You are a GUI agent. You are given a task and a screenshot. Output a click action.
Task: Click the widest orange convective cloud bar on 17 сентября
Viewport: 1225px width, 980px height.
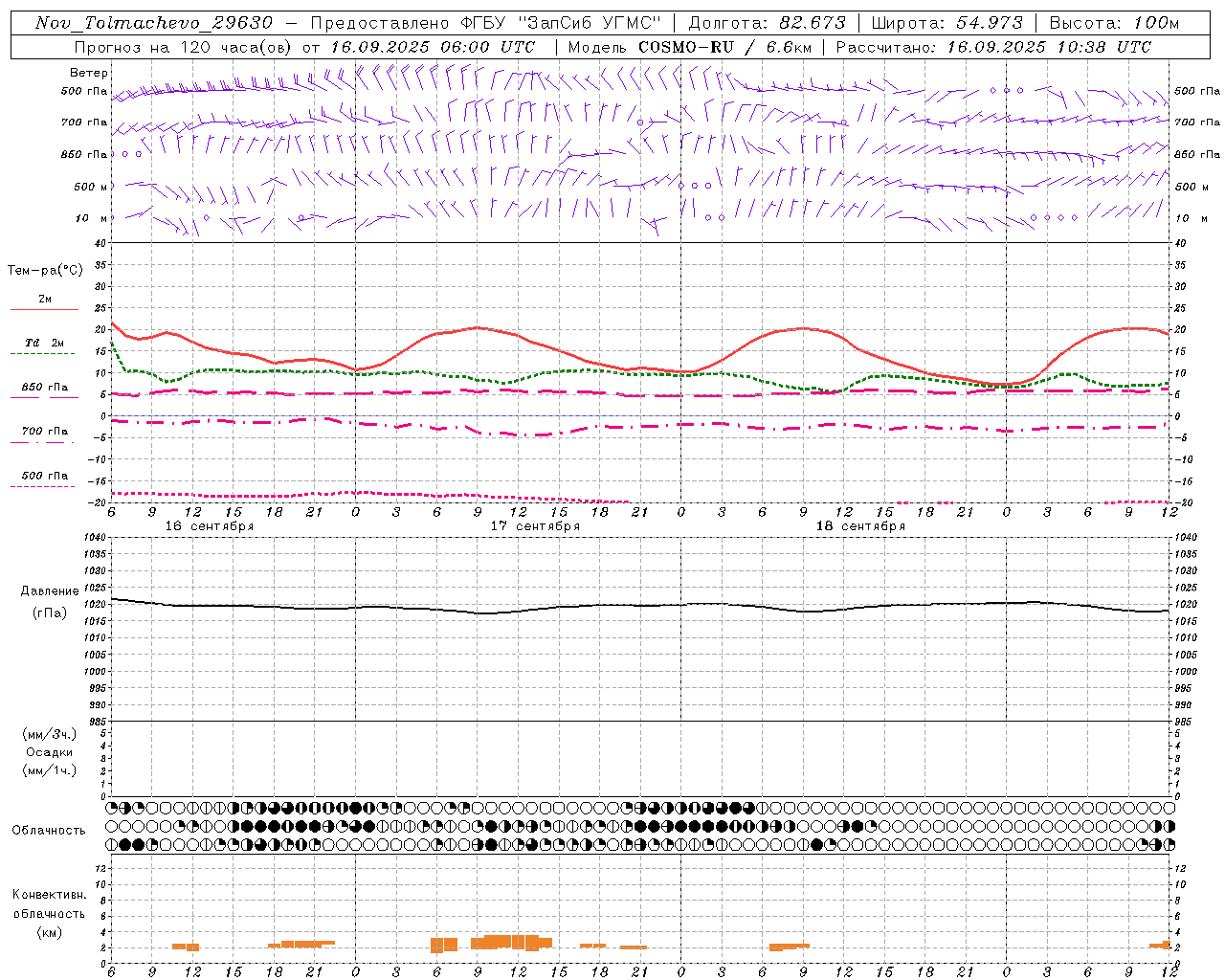(x=511, y=942)
